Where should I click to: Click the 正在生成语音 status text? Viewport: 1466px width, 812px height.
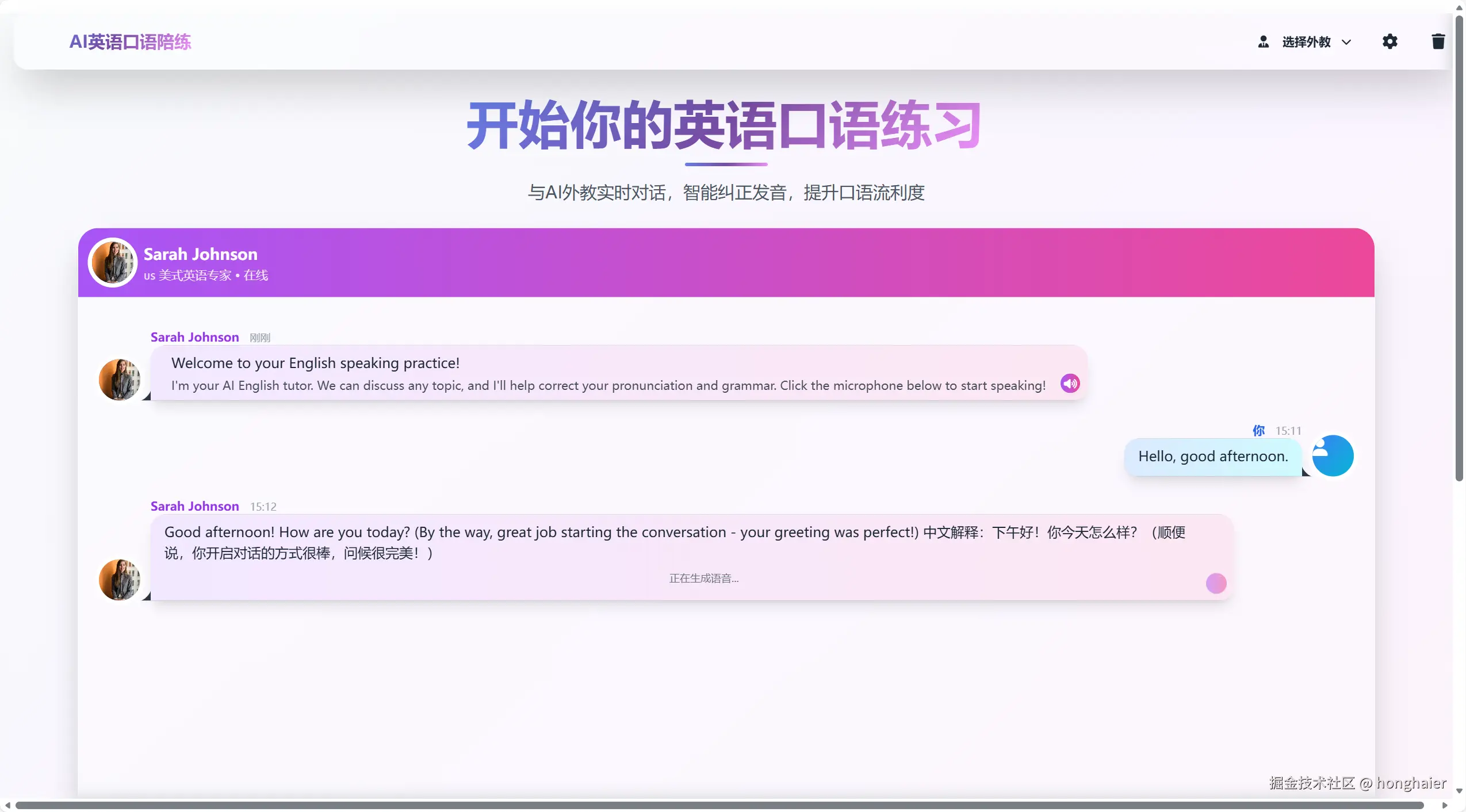click(x=703, y=579)
